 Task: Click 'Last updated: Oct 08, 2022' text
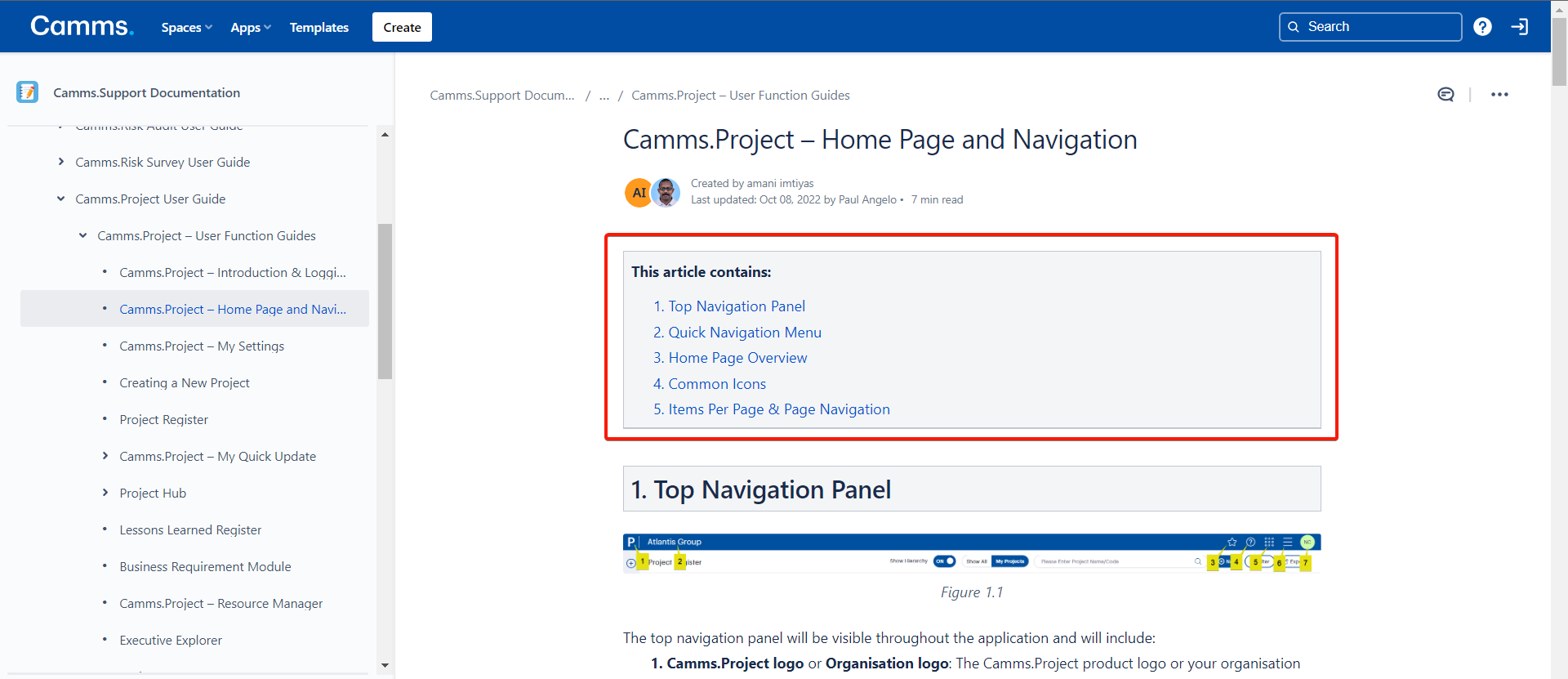[755, 199]
